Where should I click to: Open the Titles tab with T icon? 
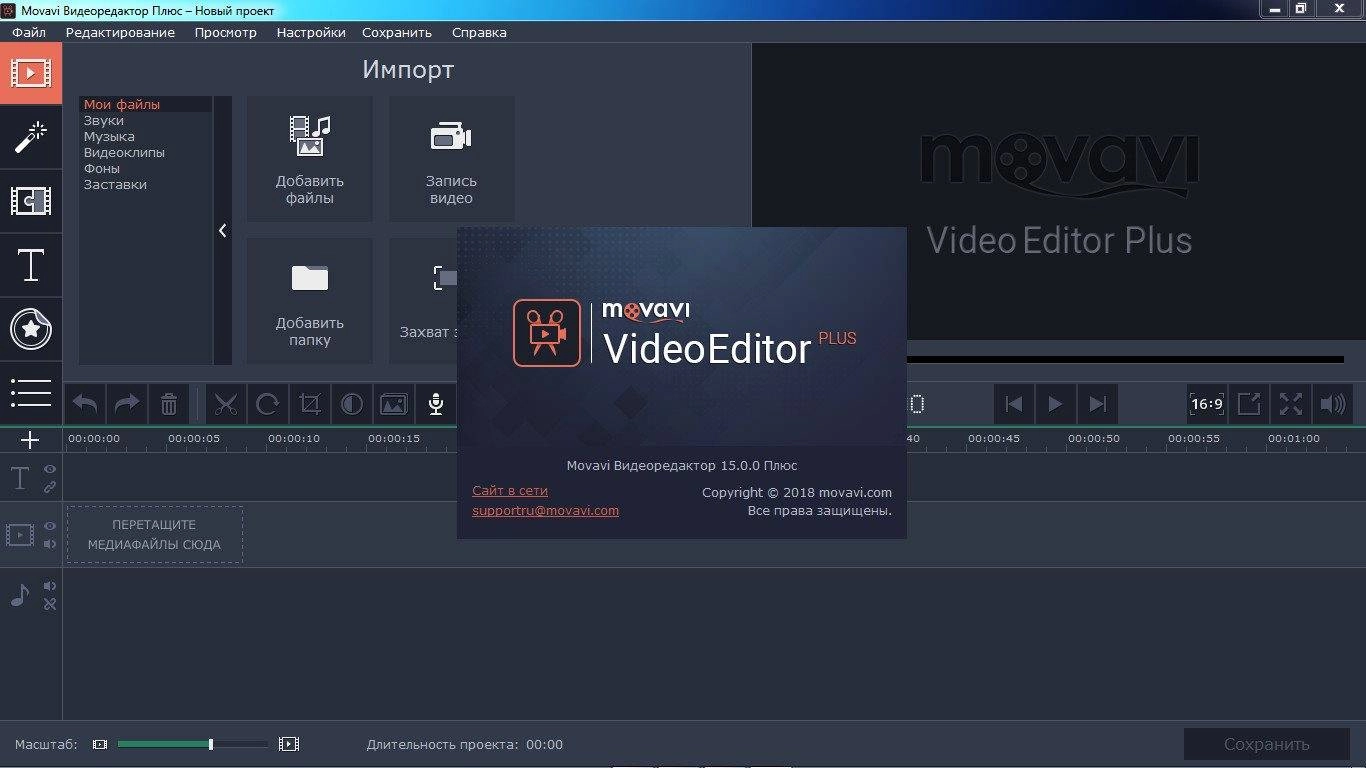(x=31, y=265)
